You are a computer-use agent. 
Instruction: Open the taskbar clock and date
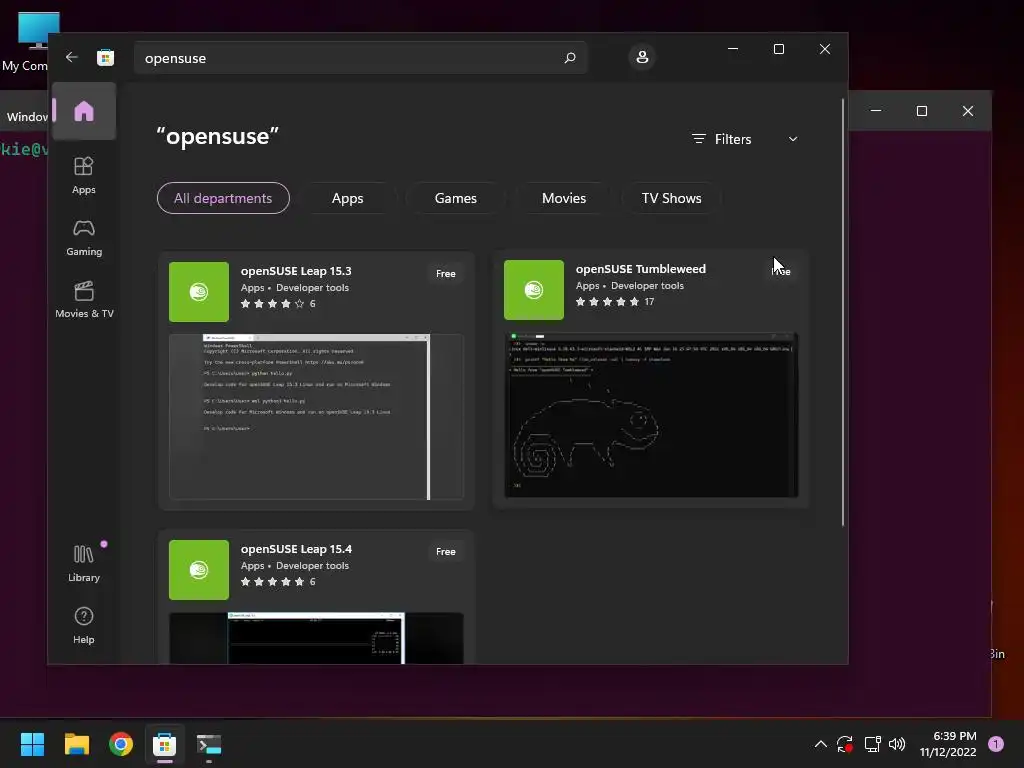948,744
